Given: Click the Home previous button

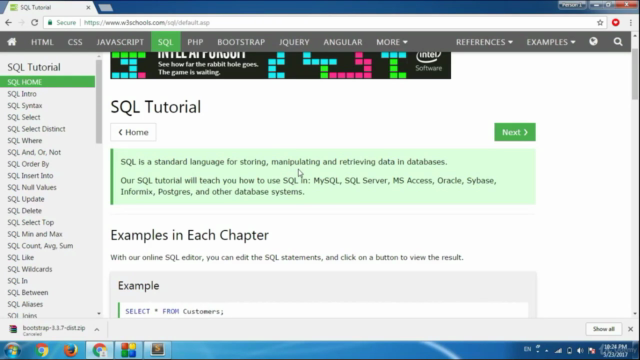Looking at the screenshot, I should [133, 132].
